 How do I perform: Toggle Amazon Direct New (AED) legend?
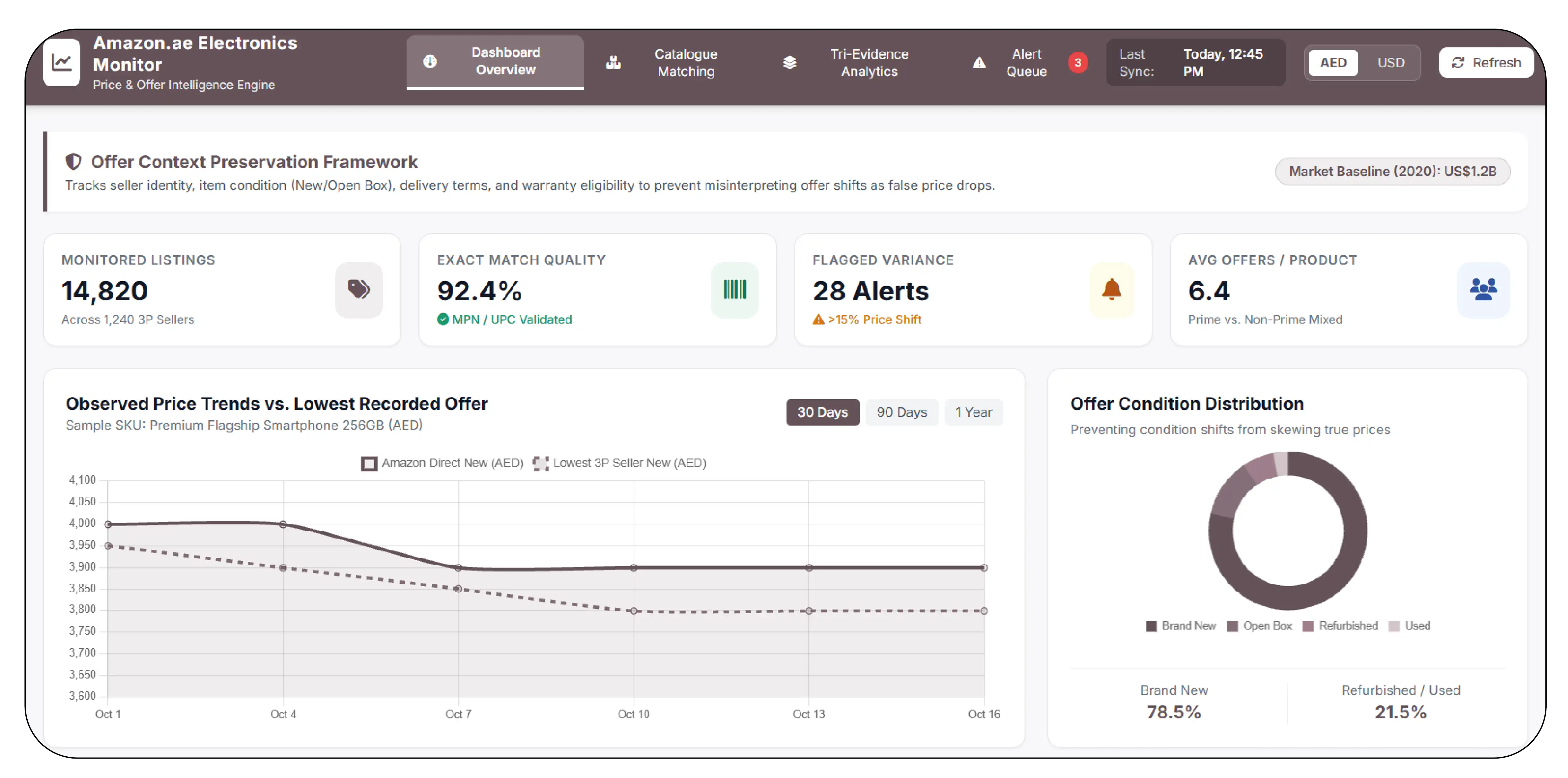click(x=442, y=463)
